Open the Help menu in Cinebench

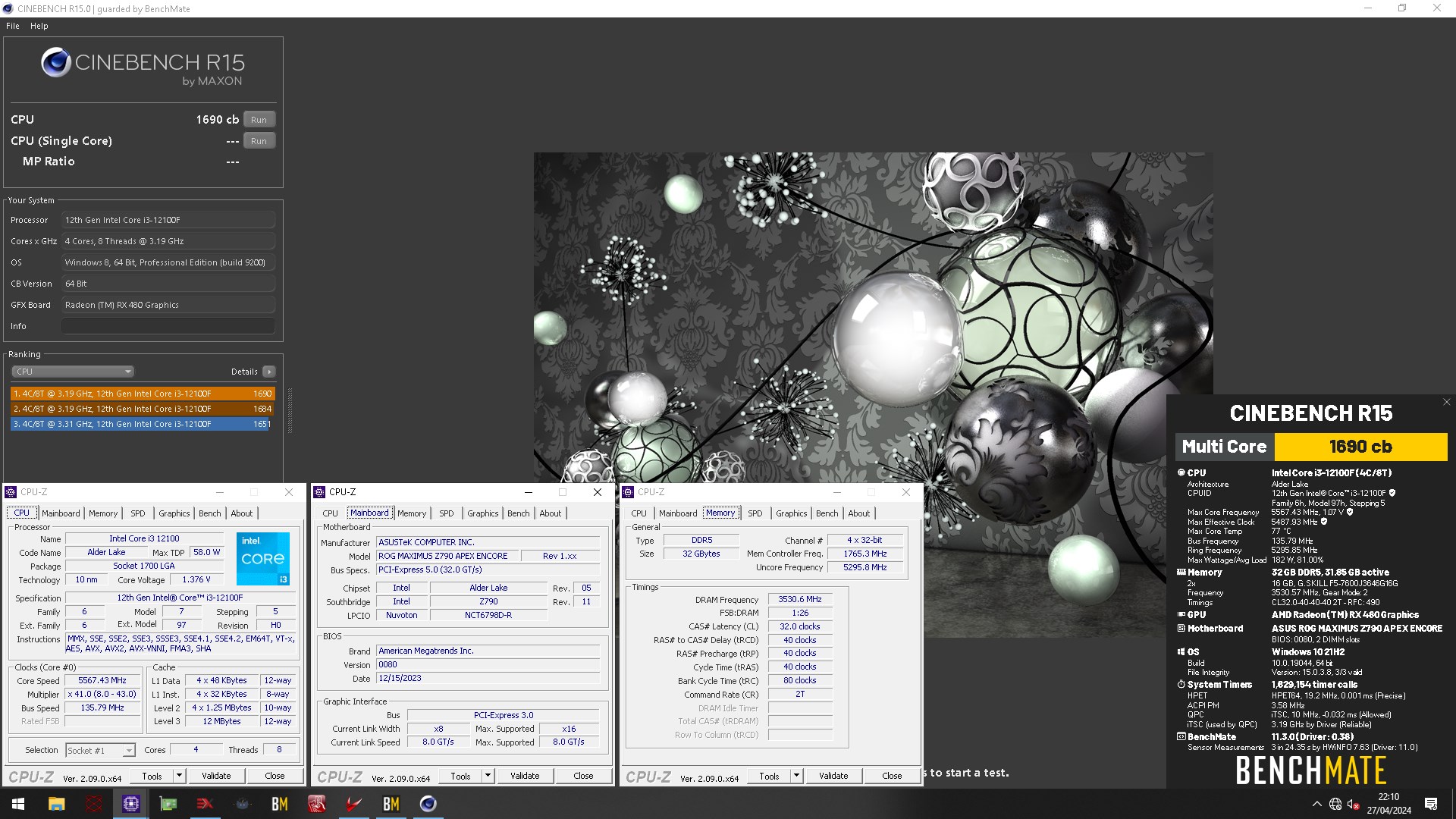[39, 26]
